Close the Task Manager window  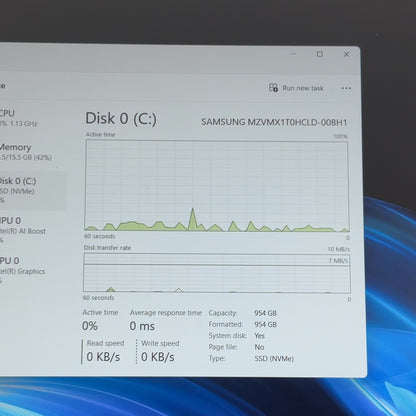pyautogui.click(x=347, y=54)
